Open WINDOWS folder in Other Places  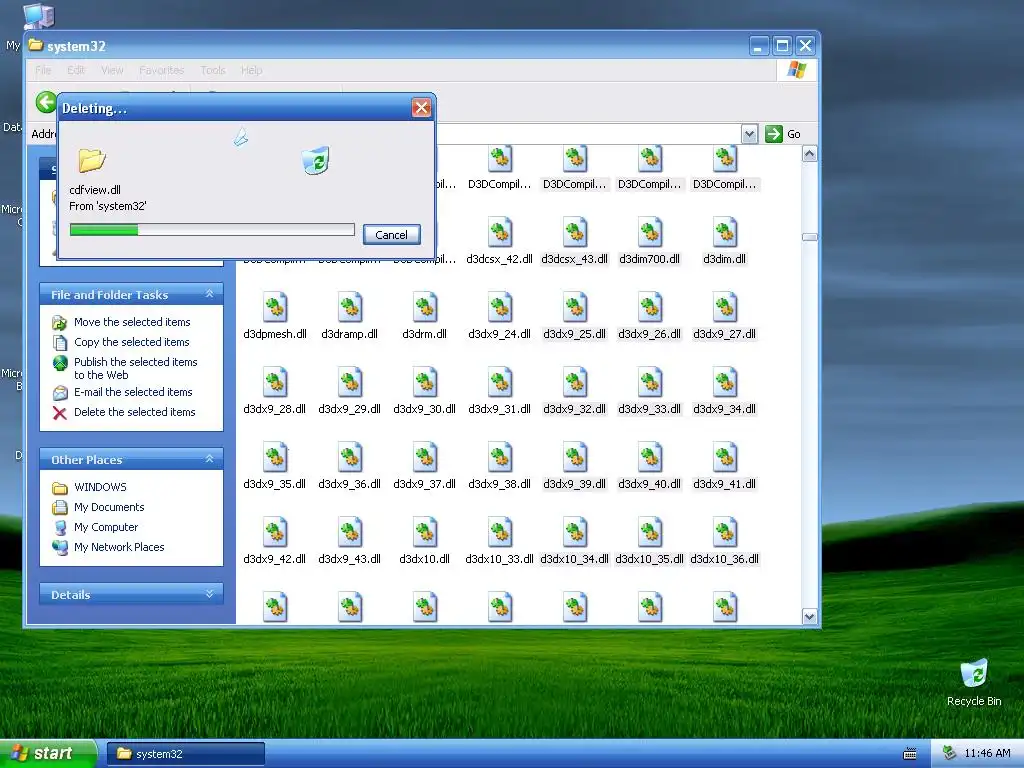pyautogui.click(x=100, y=487)
